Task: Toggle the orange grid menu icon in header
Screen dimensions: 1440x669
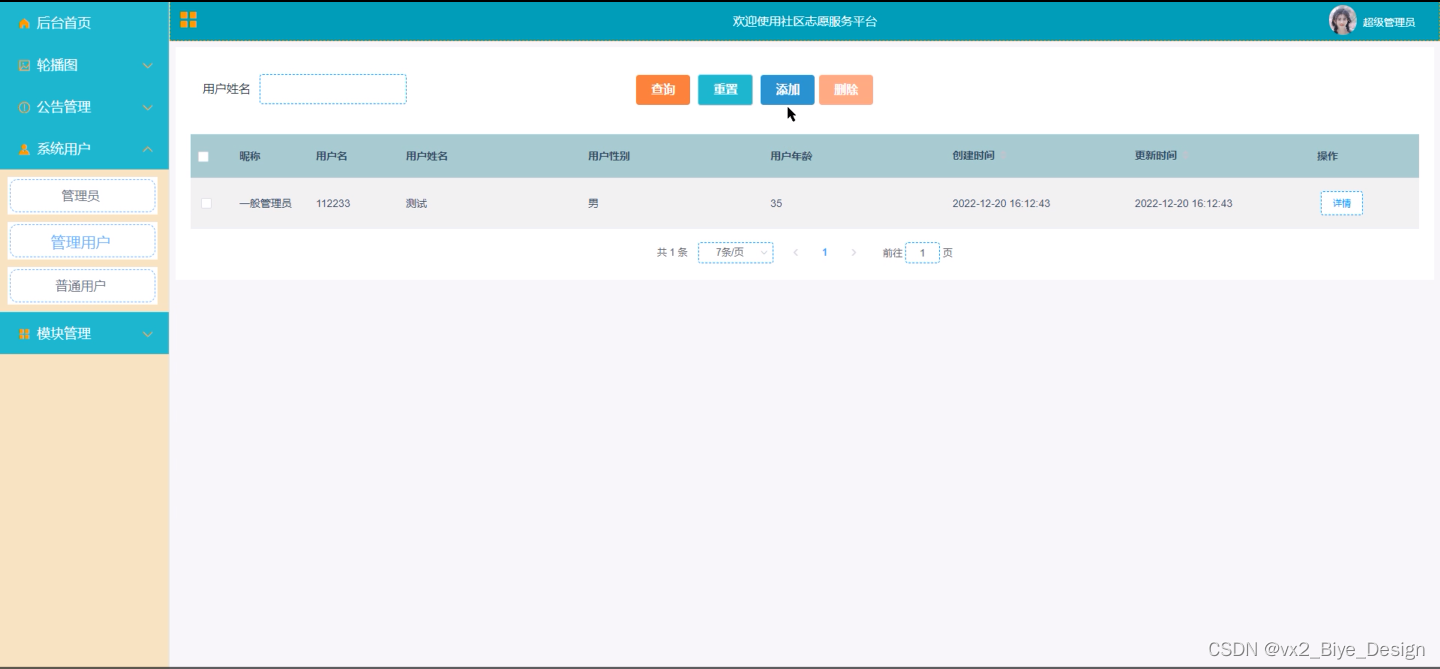Action: pyautogui.click(x=188, y=20)
